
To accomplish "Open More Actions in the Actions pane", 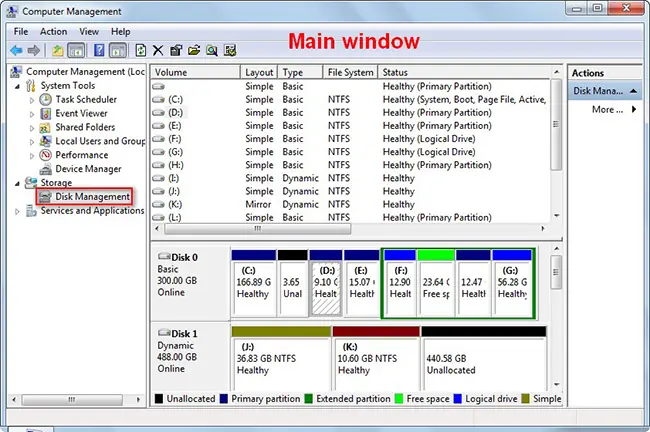I will [x=614, y=110].
